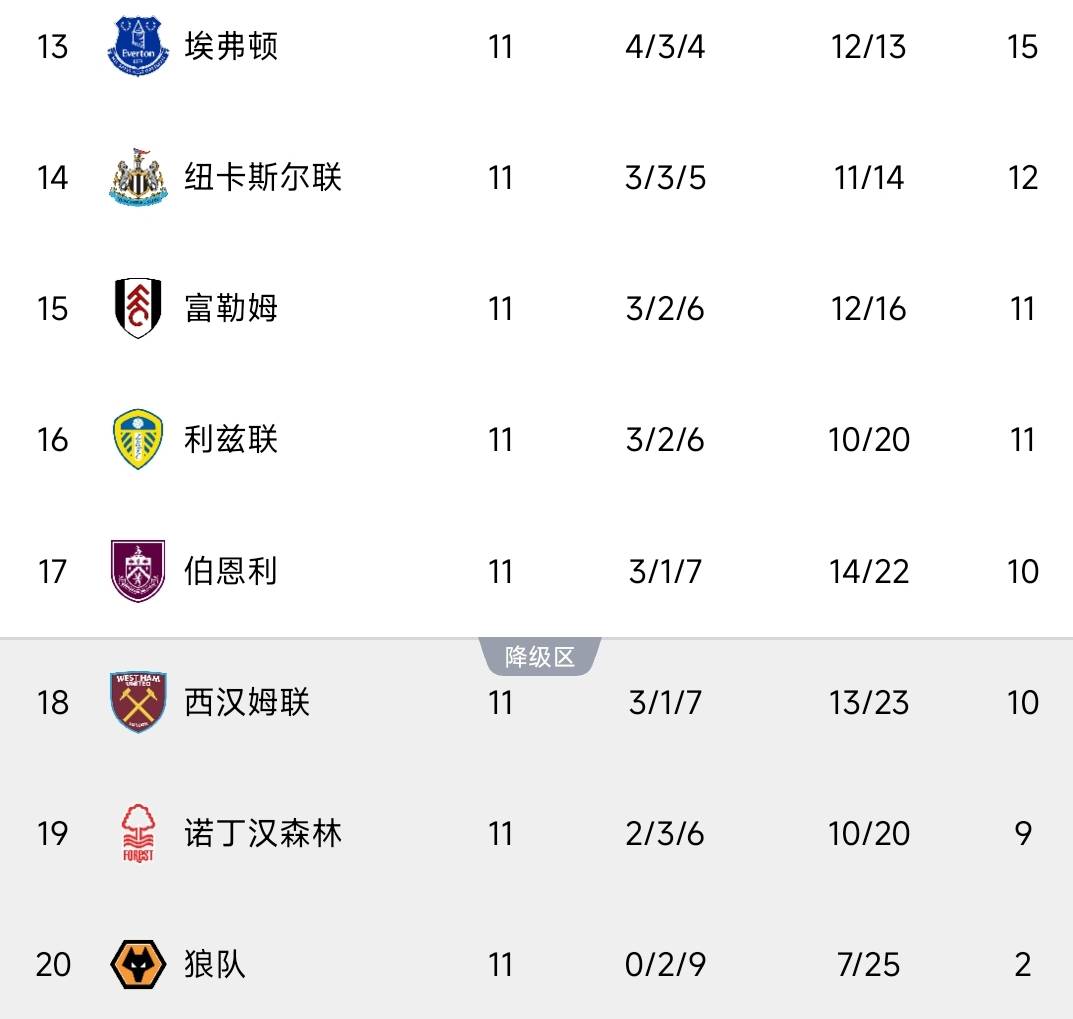This screenshot has height=1019, width=1073.
Task: Click the 降级区 relegation zone label
Action: (x=540, y=657)
